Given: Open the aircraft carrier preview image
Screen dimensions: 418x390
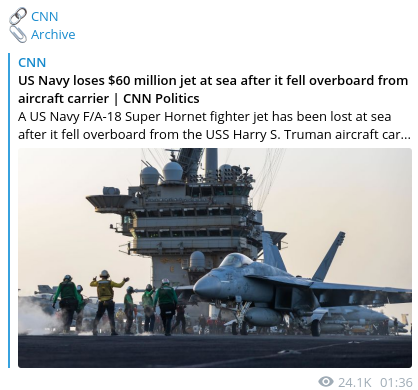Looking at the screenshot, I should click(x=215, y=258).
